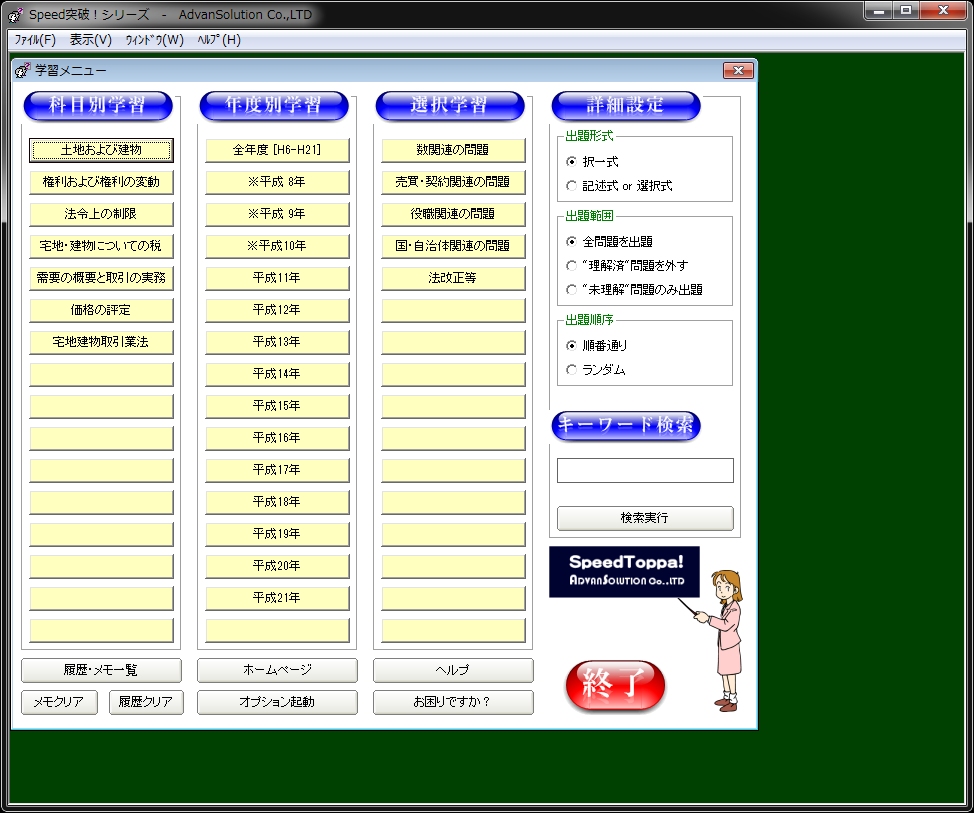Close the 学習メニュー inner window
The image size is (974, 813).
(737, 71)
